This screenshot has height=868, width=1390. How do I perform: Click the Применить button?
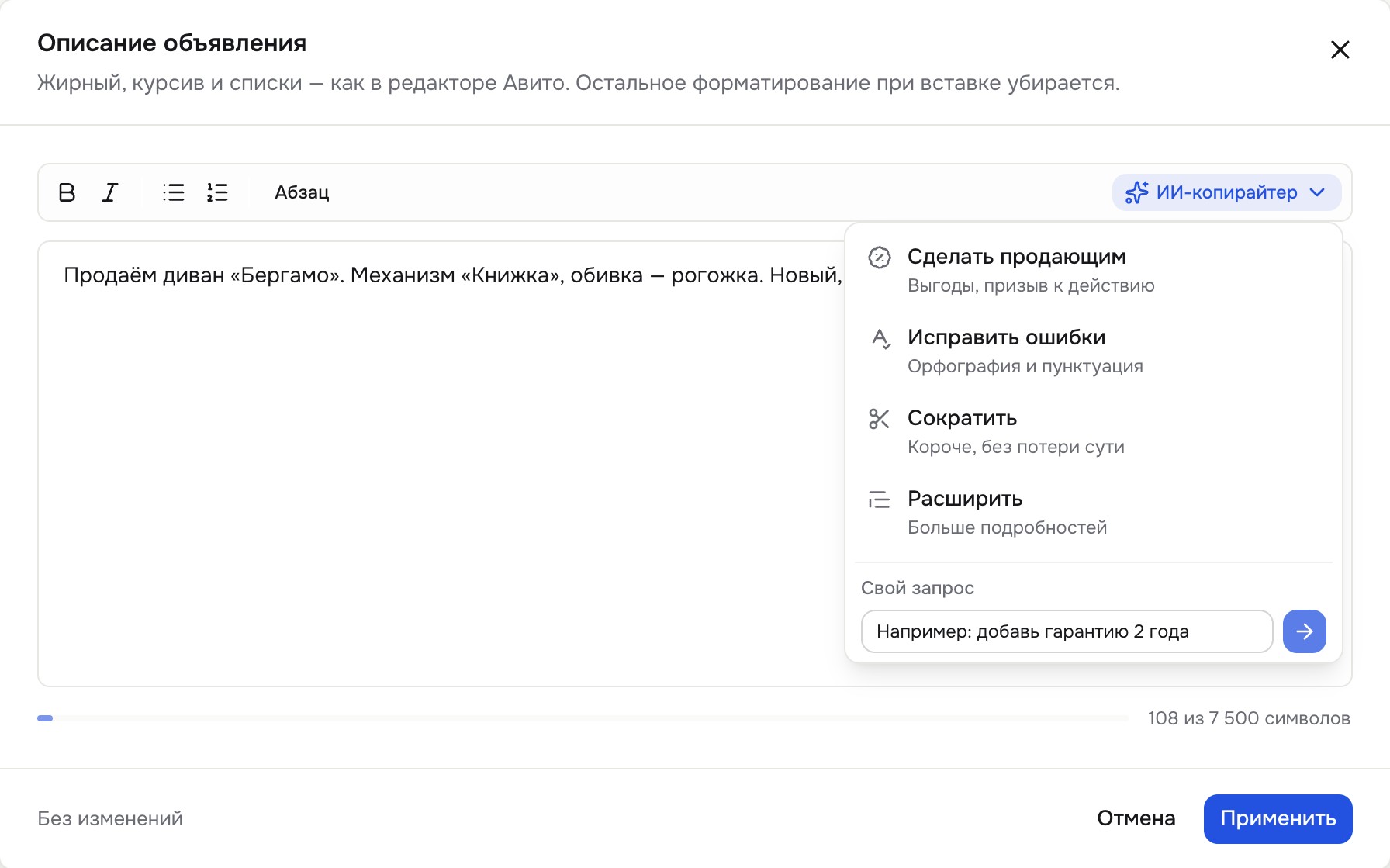point(1278,818)
